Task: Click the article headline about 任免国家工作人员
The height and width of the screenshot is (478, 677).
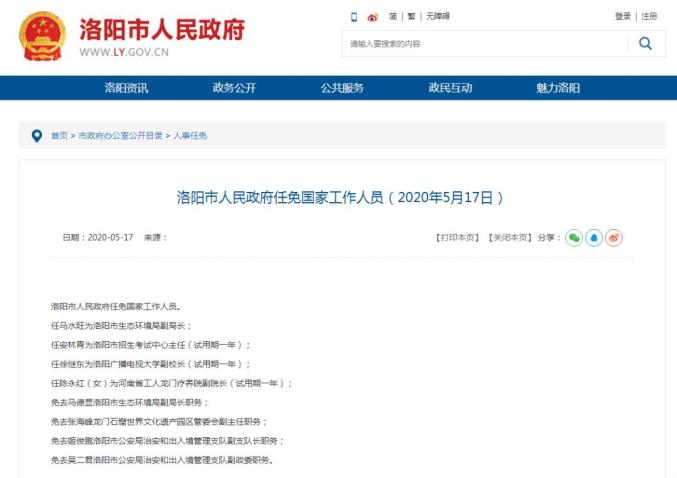Action: click(340, 198)
